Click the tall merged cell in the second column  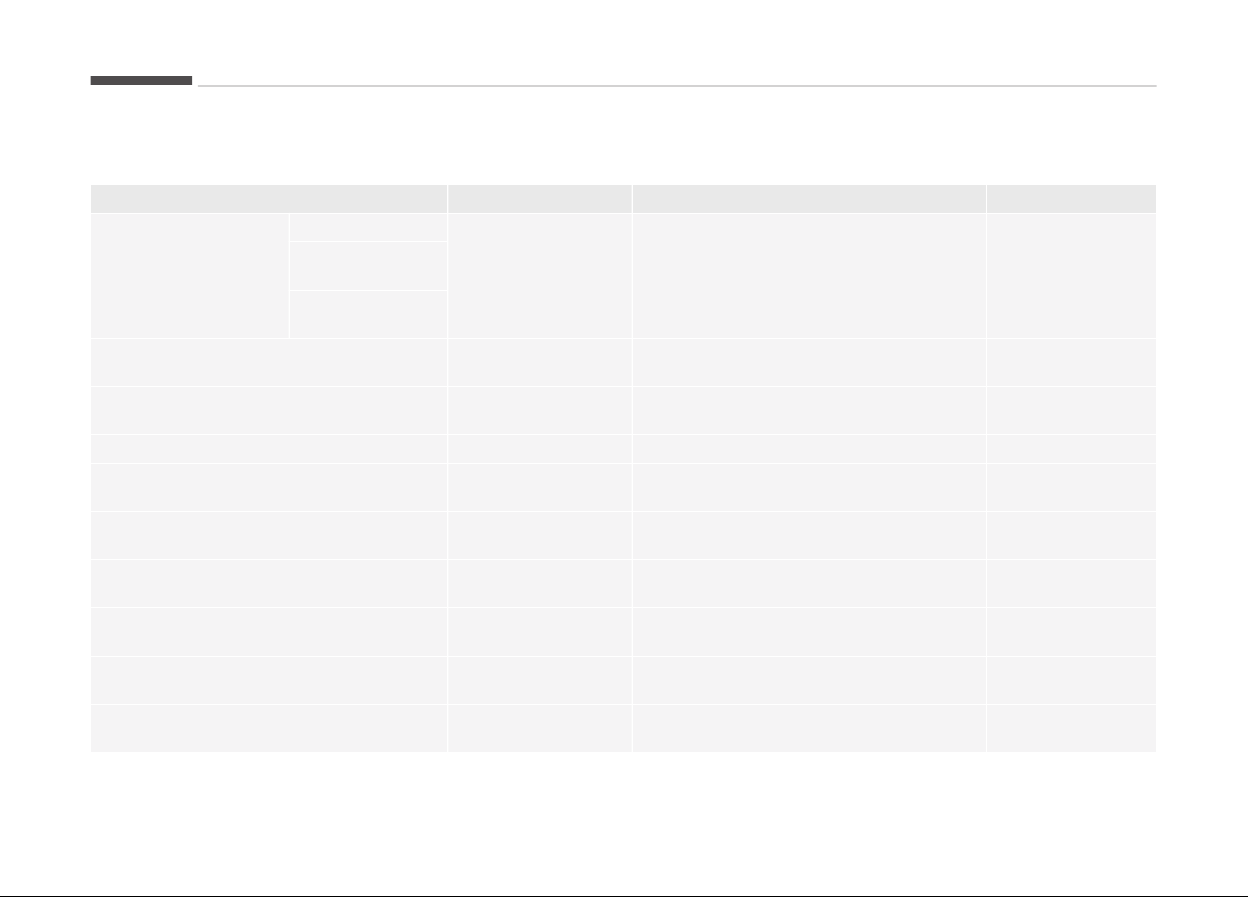[540, 275]
